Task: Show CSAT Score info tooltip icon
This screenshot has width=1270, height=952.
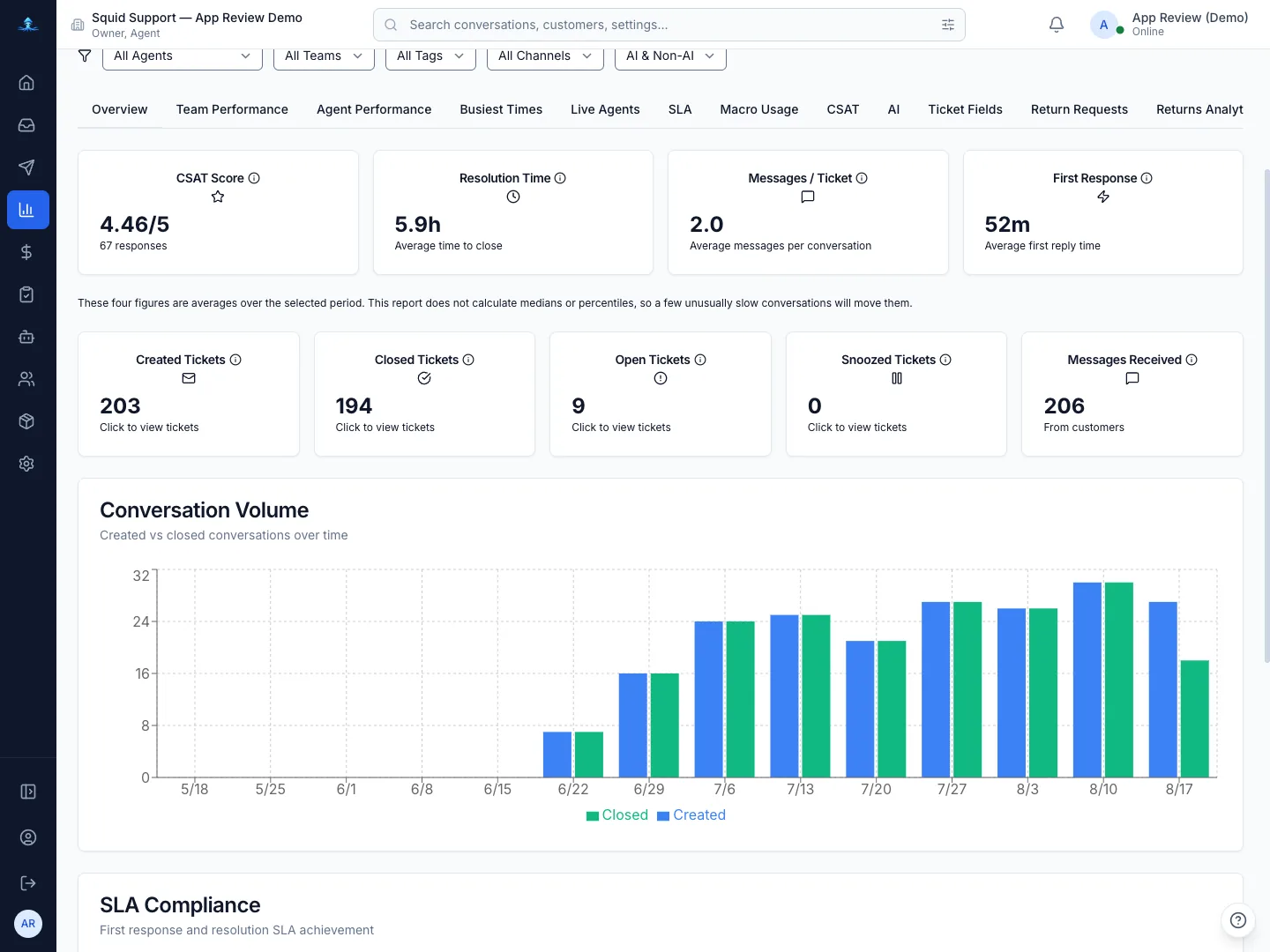Action: (254, 178)
